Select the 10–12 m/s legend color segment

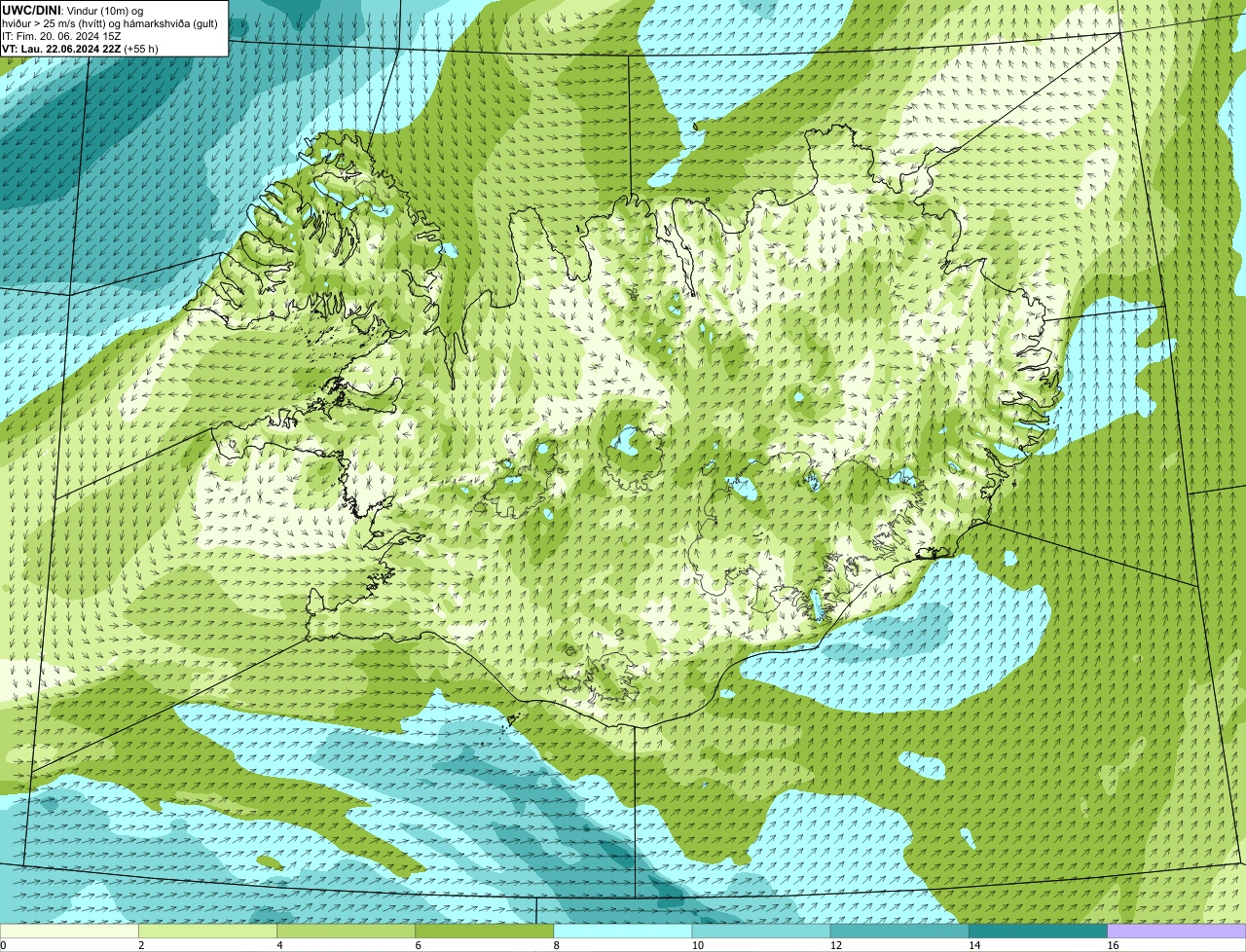coord(761,932)
